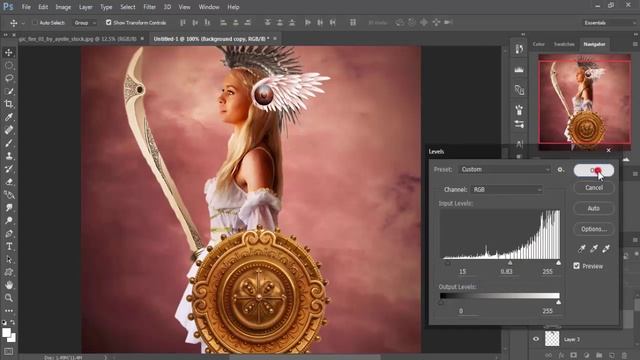
Task: Open the Edit Toolbar three-dots button
Action: [x=9, y=311]
